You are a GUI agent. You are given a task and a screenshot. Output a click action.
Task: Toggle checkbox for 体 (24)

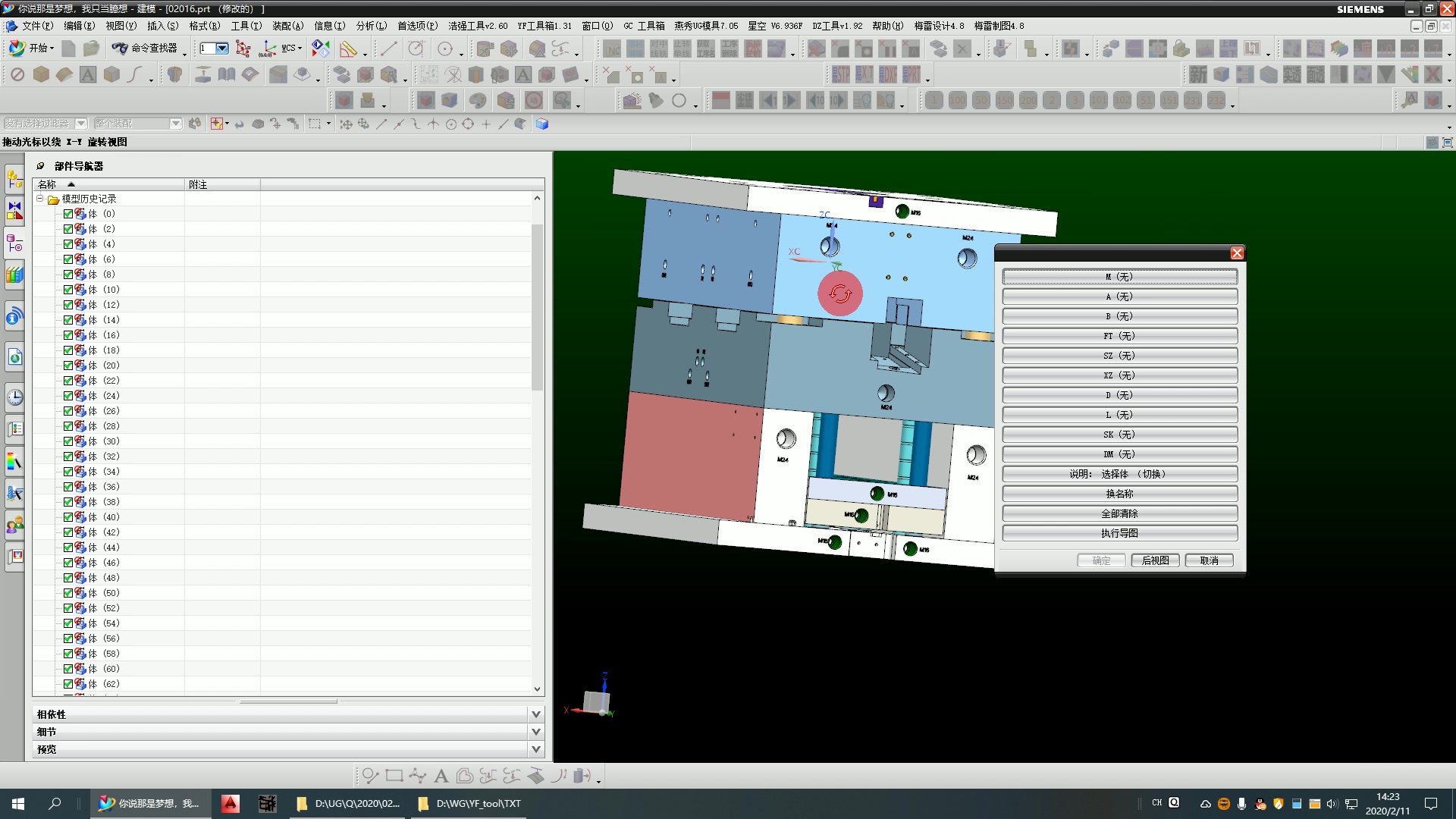pos(68,396)
